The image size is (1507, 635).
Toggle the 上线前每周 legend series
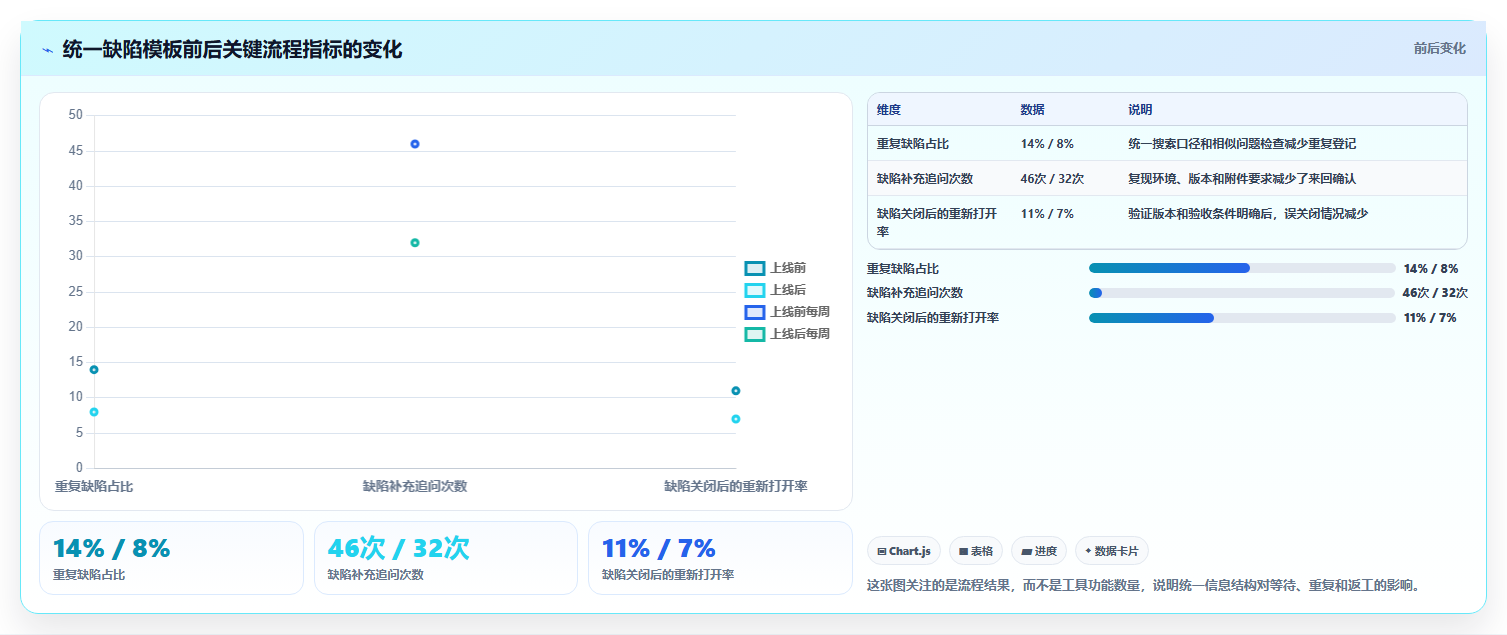point(787,312)
